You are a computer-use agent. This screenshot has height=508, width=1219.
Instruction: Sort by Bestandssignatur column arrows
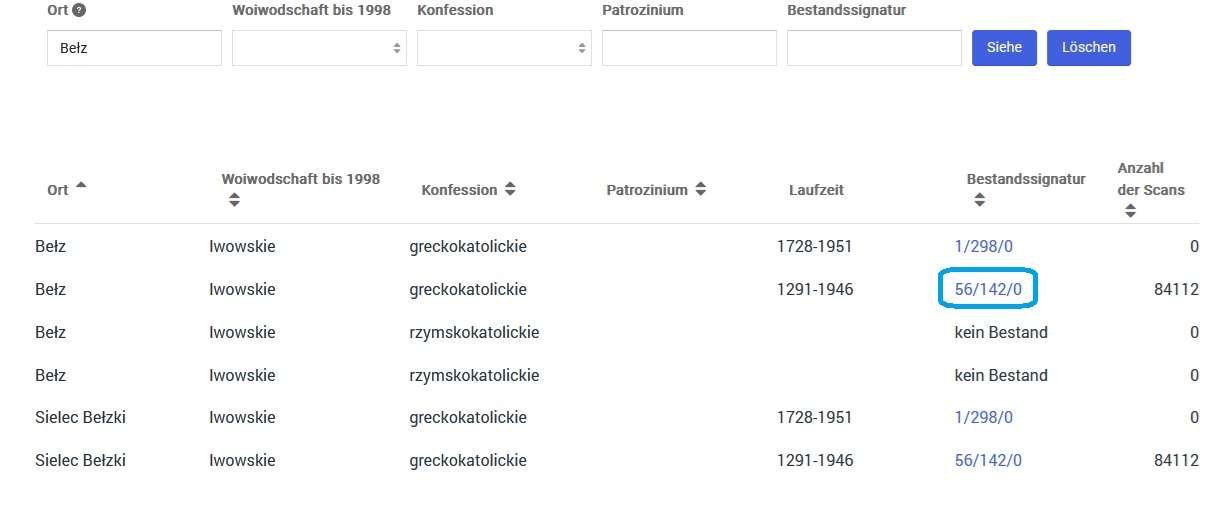979,200
